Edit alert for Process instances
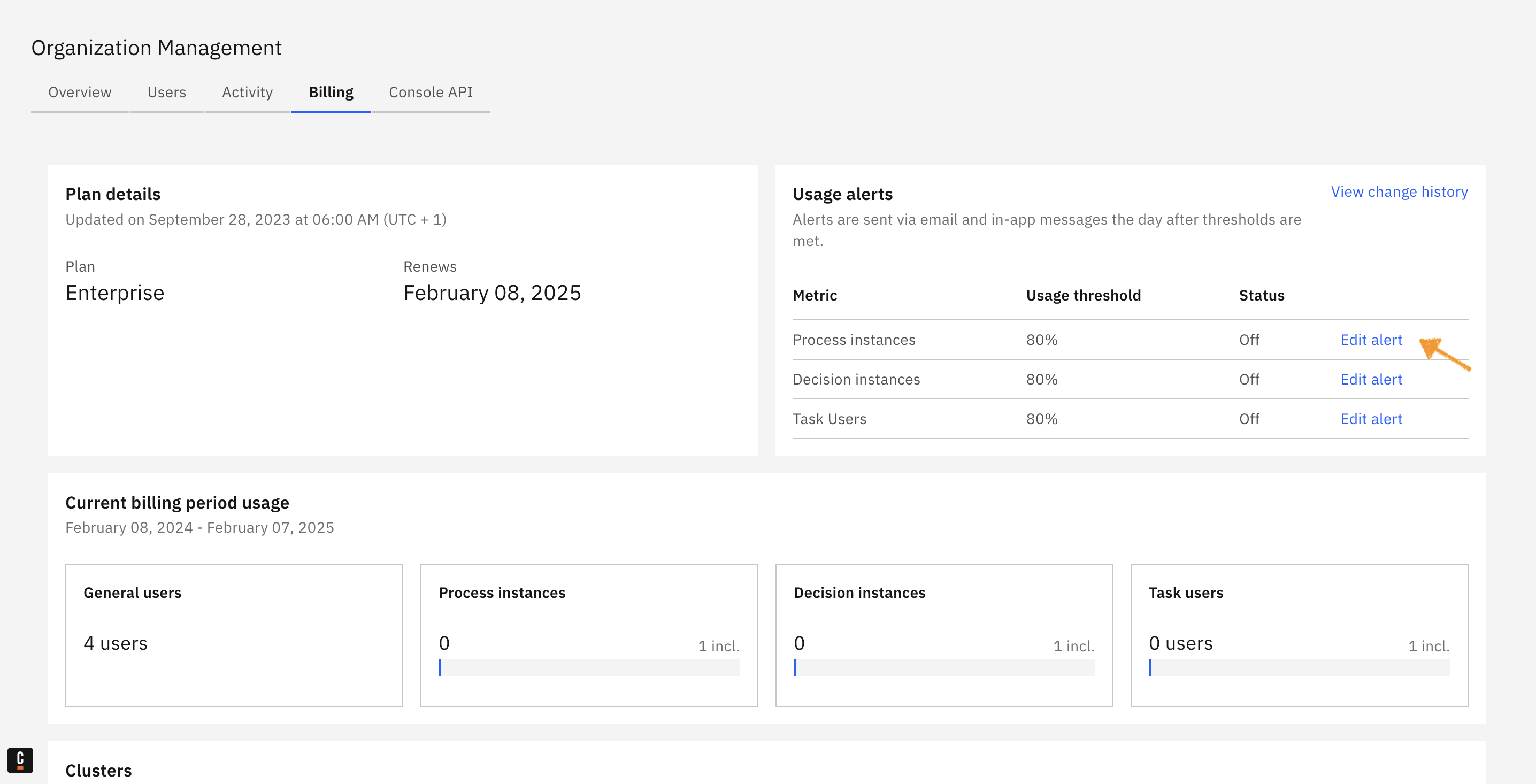Screen dimensions: 1536x784 point(1371,340)
